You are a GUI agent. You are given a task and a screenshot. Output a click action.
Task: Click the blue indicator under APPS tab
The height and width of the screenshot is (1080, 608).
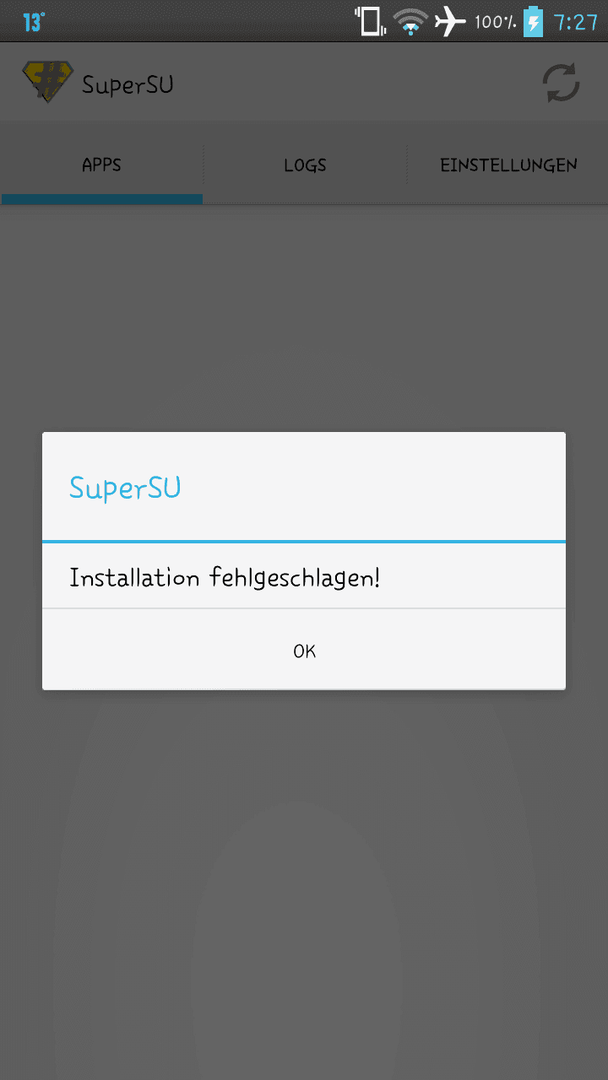tap(102, 199)
